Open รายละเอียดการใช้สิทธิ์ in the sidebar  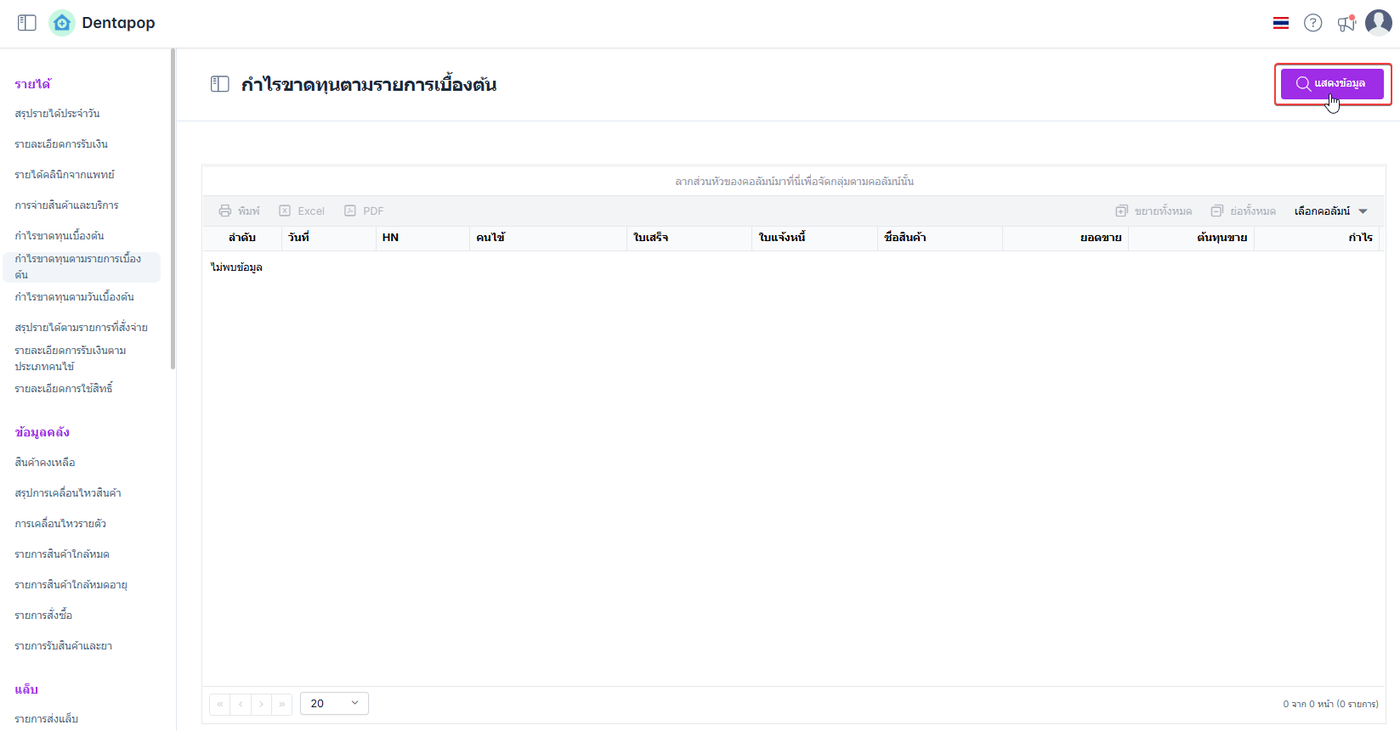[x=63, y=389]
